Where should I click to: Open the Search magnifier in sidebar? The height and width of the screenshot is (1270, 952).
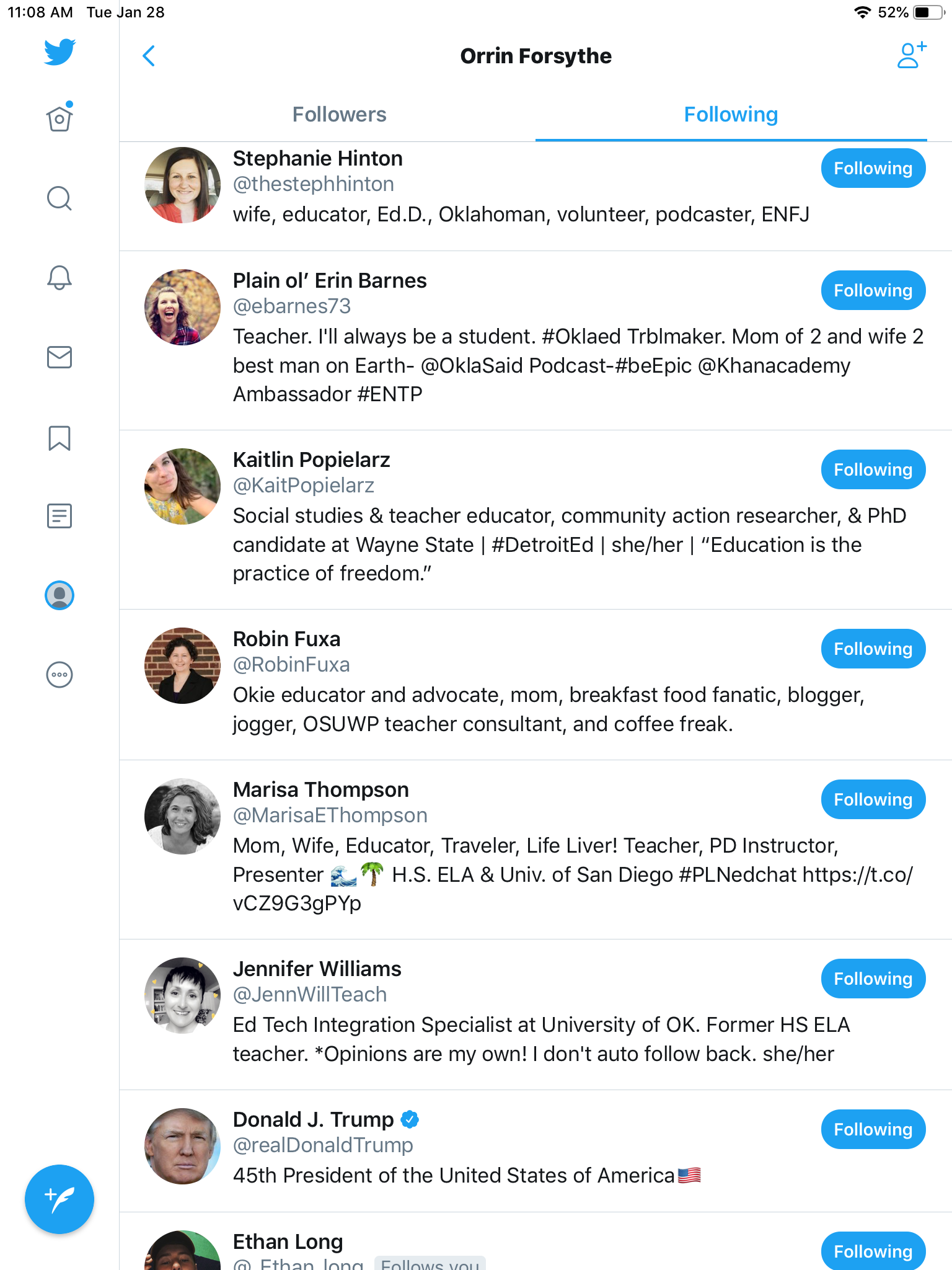click(x=59, y=198)
